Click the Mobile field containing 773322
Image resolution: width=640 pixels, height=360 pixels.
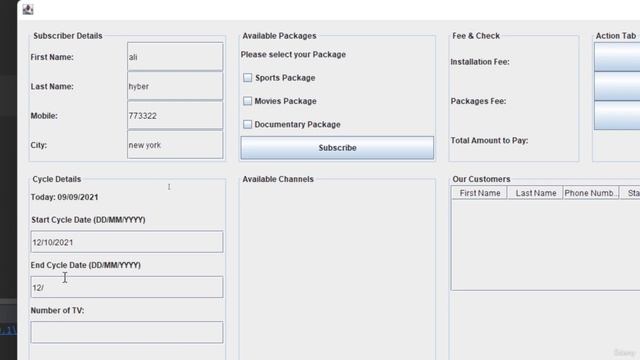pos(175,116)
